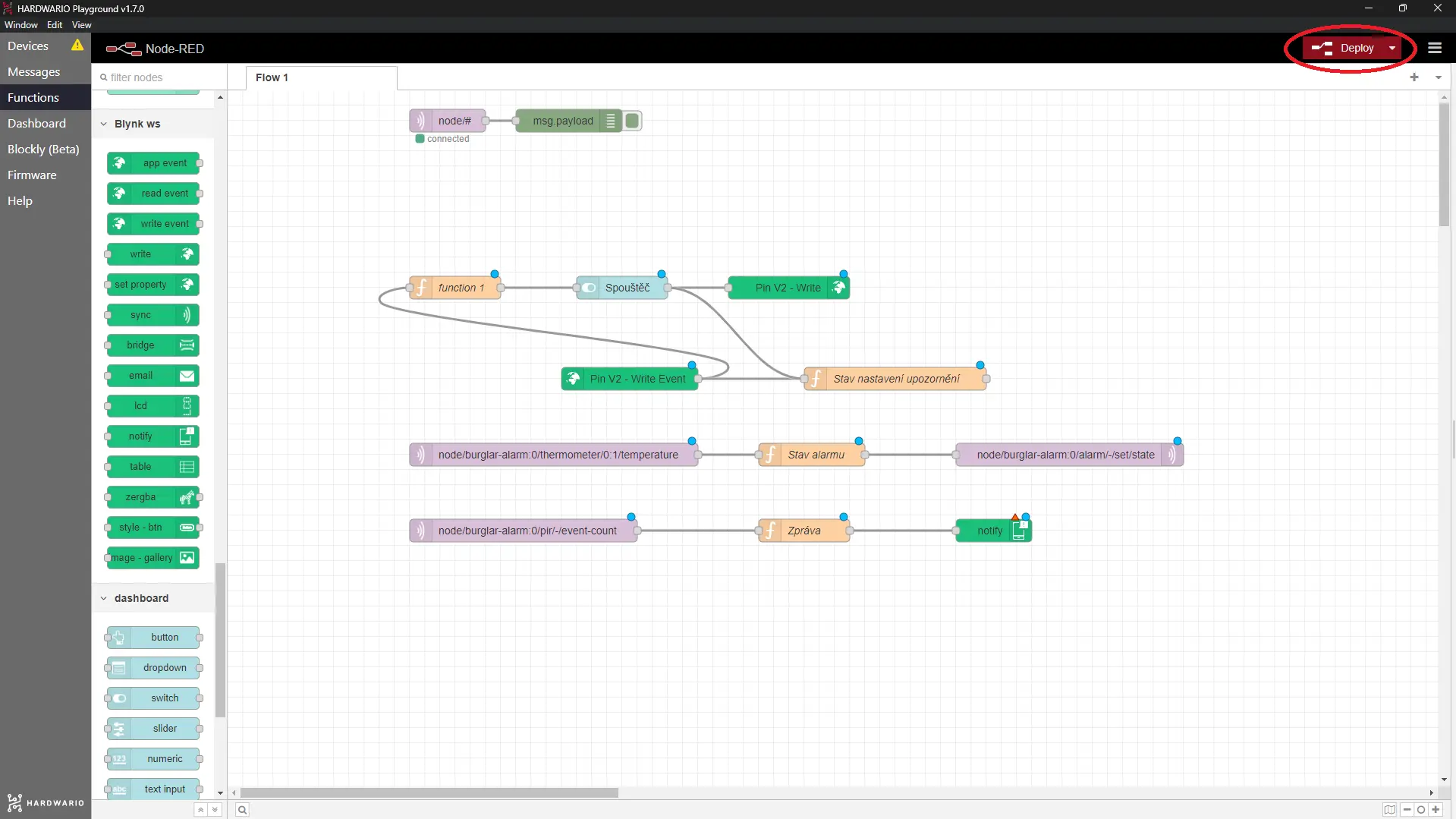The image size is (1456, 819).
Task: Collapse all palette categories
Action: click(200, 810)
